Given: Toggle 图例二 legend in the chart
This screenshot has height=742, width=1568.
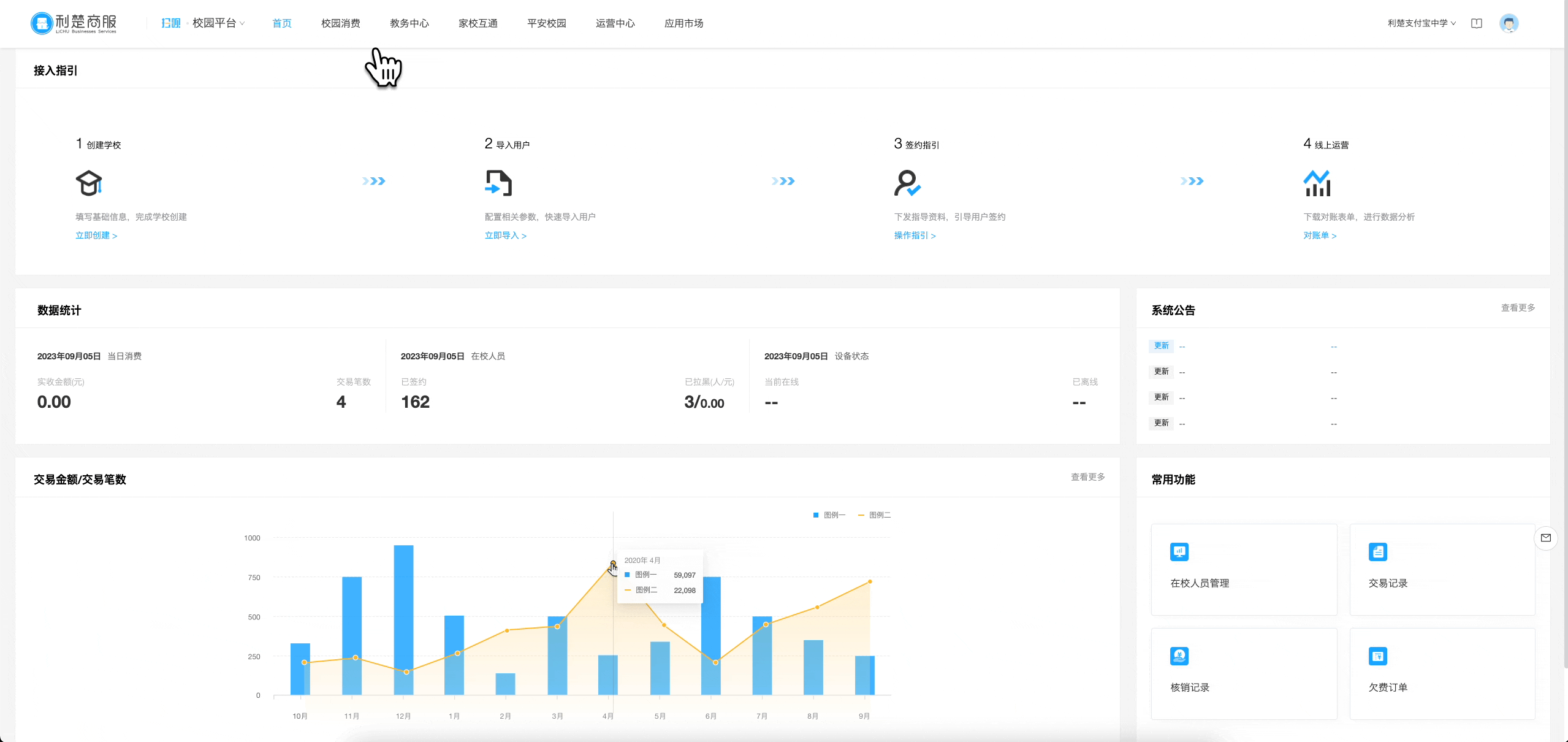Looking at the screenshot, I should tap(874, 515).
